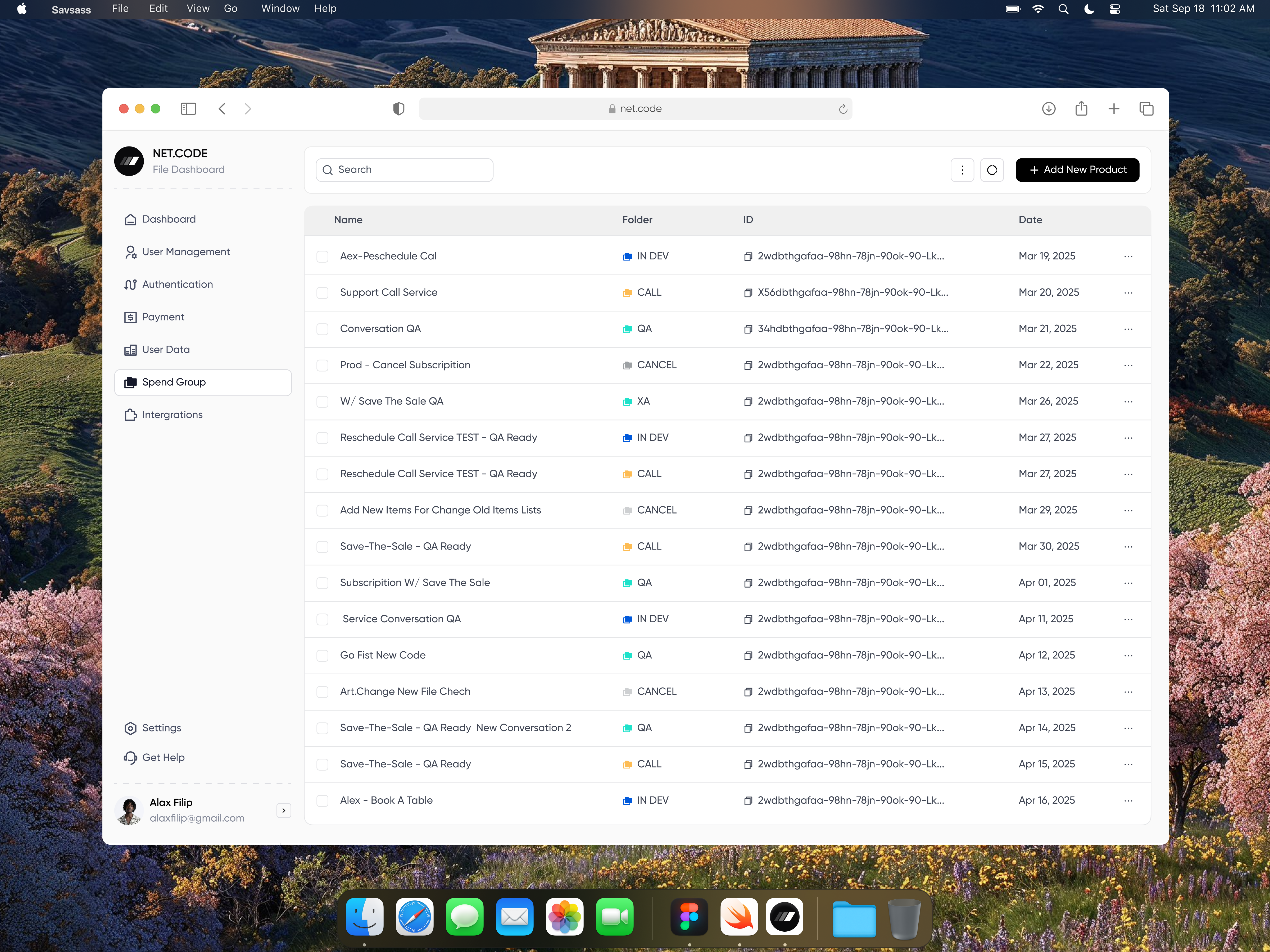Expand the Alax Filip account chevron
Viewport: 1270px width, 952px height.
click(284, 810)
